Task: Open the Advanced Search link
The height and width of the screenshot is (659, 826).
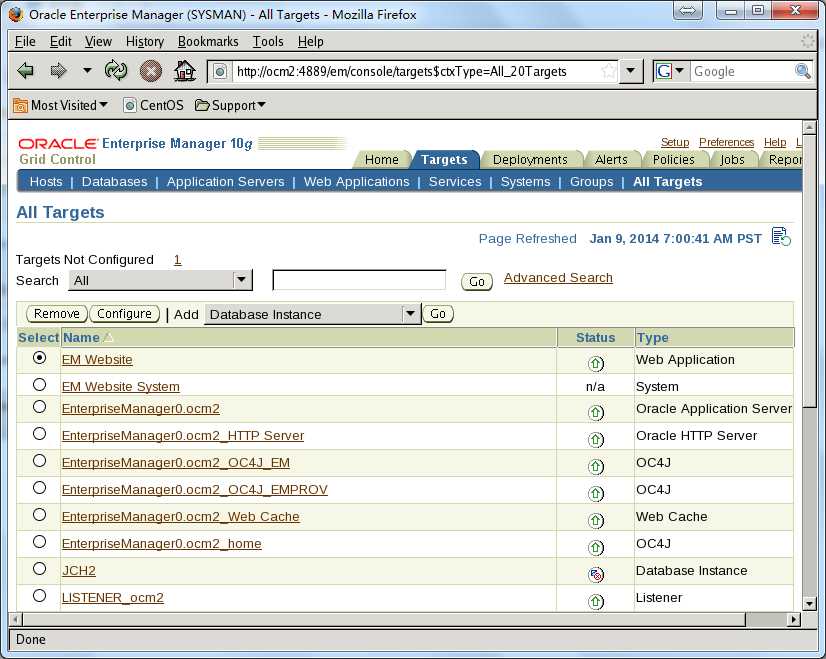Action: [x=558, y=278]
